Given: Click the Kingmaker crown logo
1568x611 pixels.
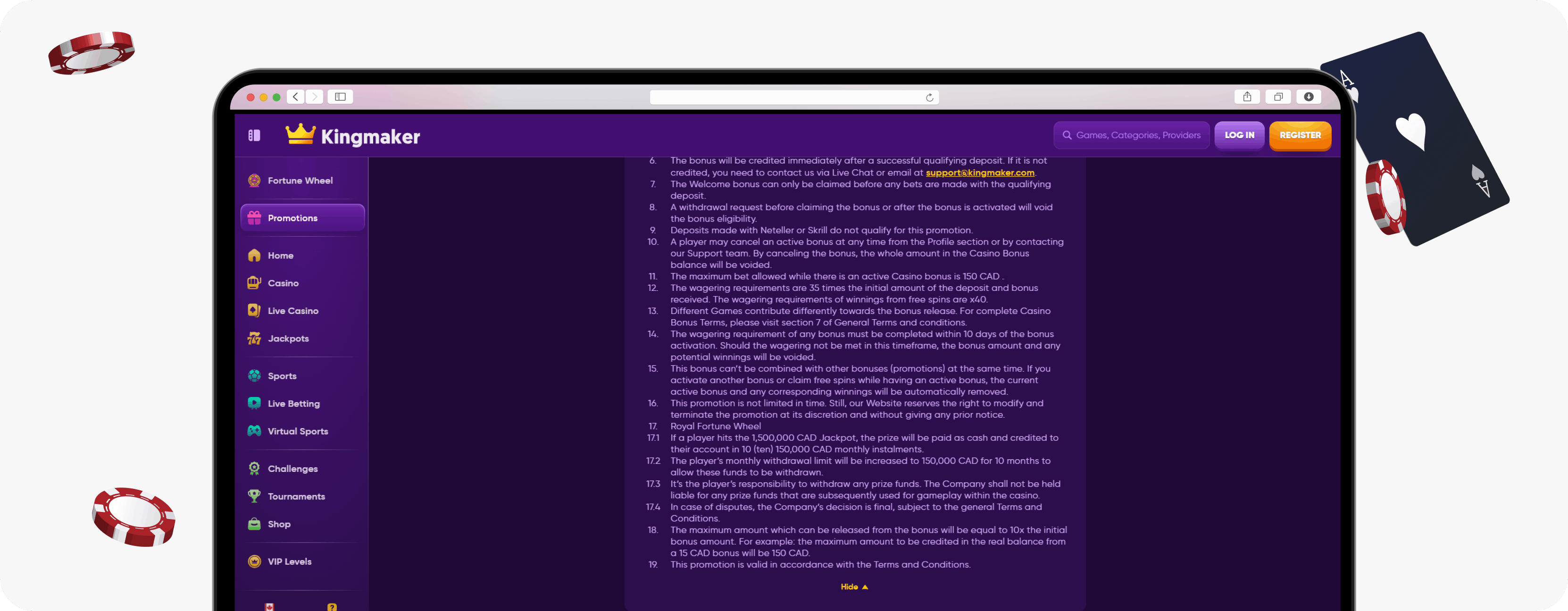Looking at the screenshot, I should coord(353,135).
